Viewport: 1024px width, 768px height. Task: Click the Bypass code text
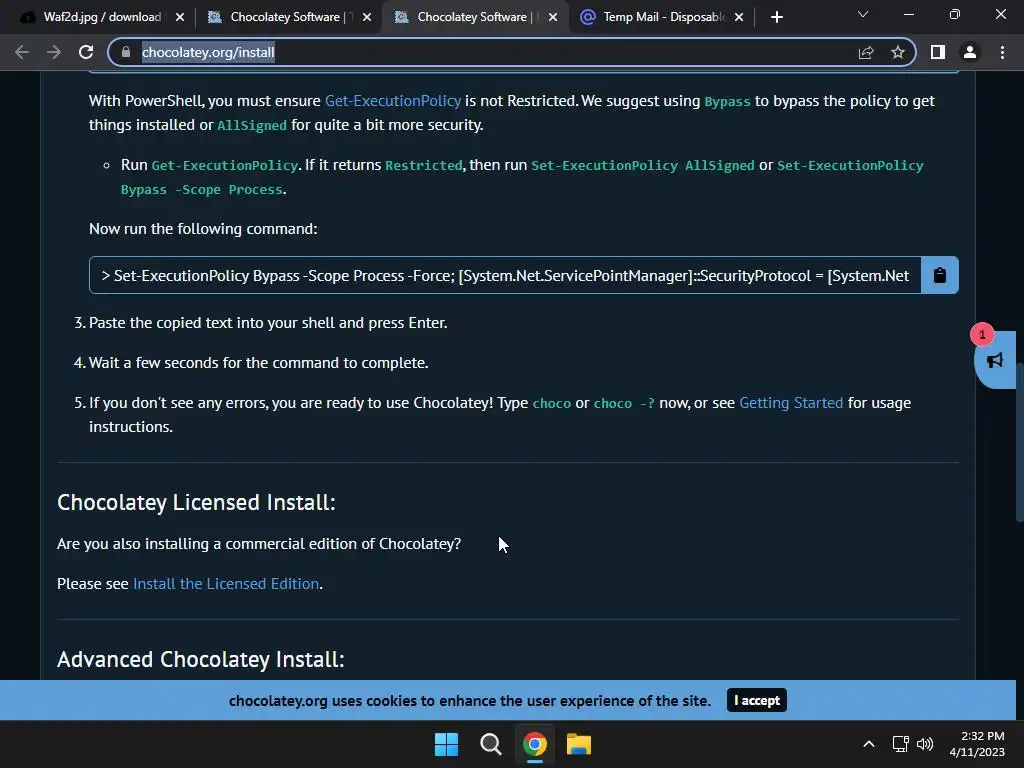728,101
